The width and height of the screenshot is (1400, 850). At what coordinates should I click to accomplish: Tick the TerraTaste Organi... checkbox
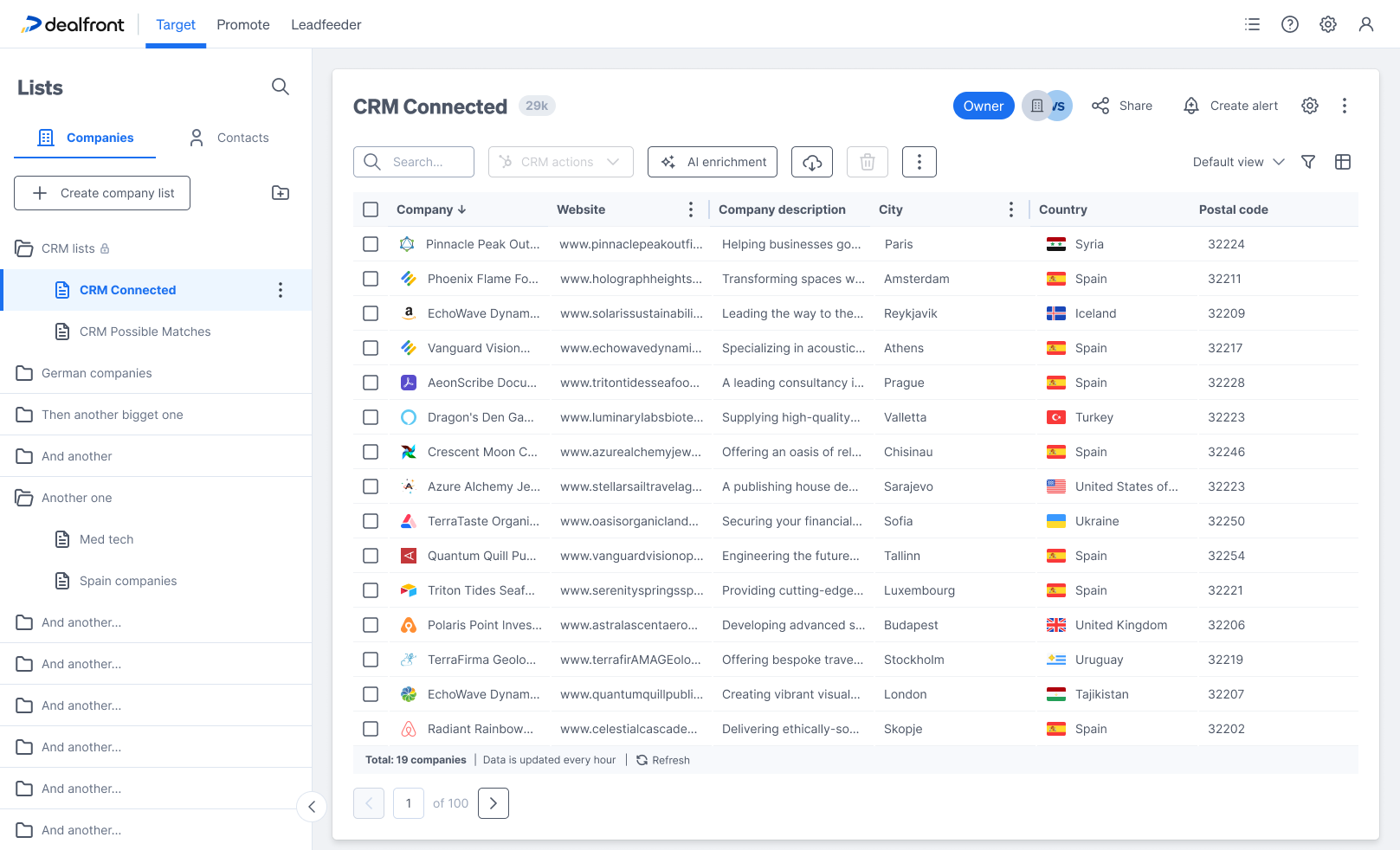[x=371, y=521]
